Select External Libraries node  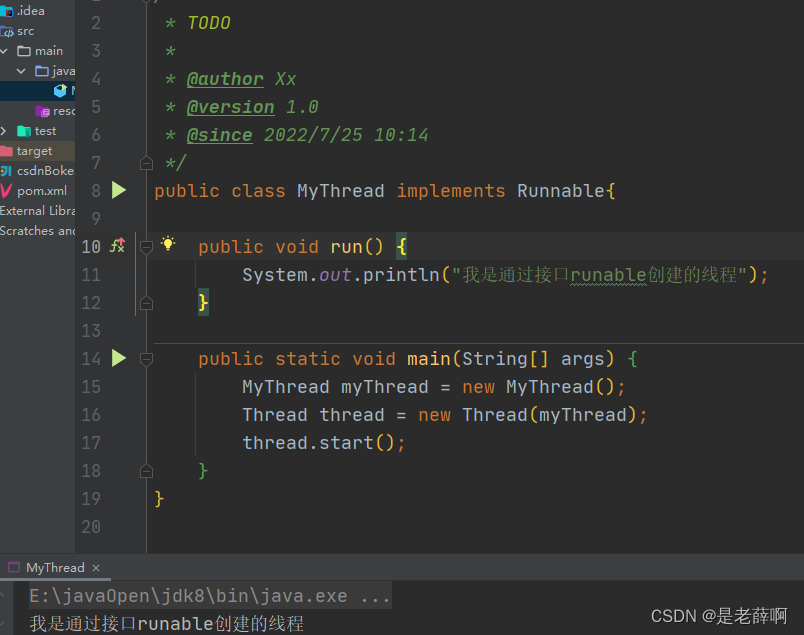pyautogui.click(x=37, y=211)
